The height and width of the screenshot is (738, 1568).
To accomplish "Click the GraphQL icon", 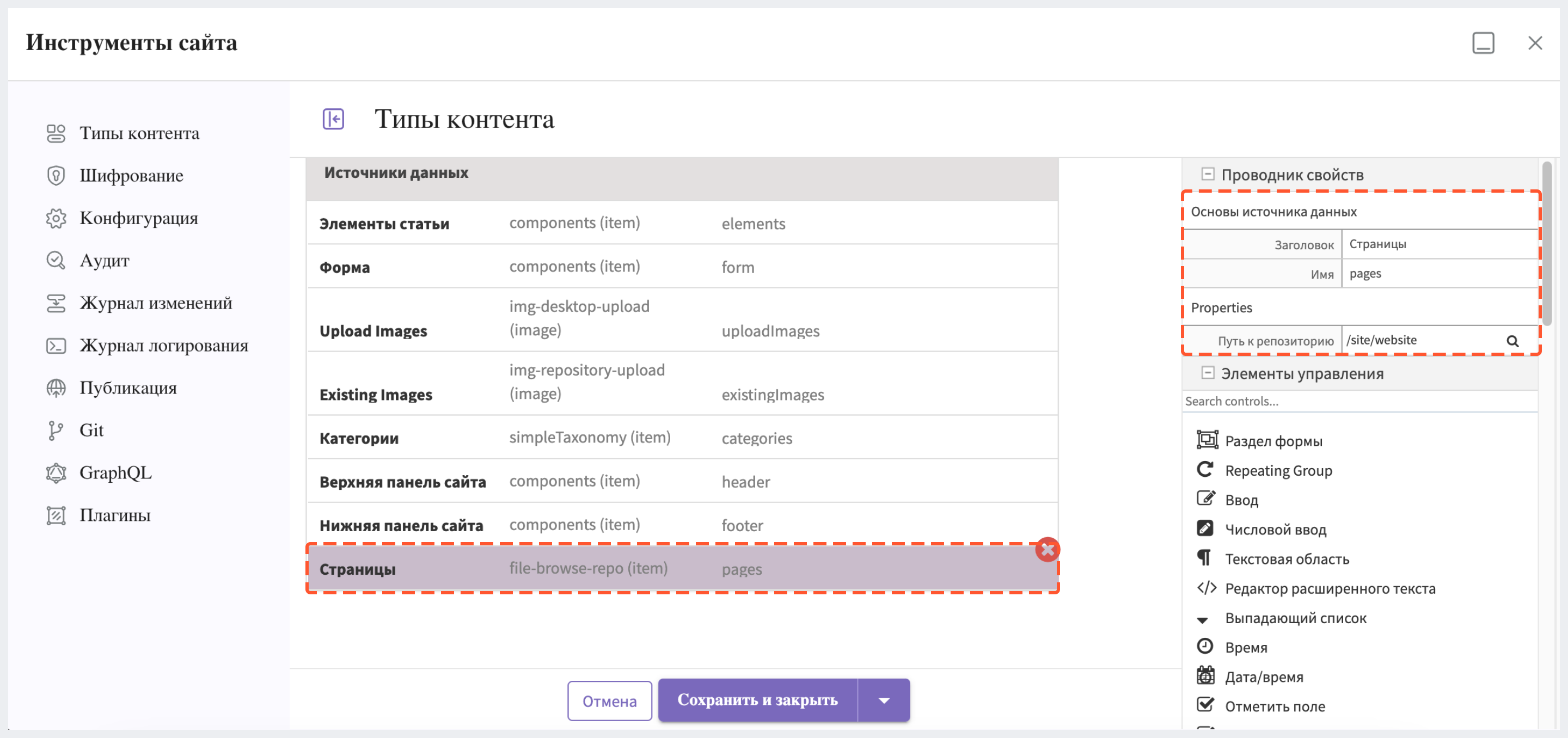I will pos(56,473).
